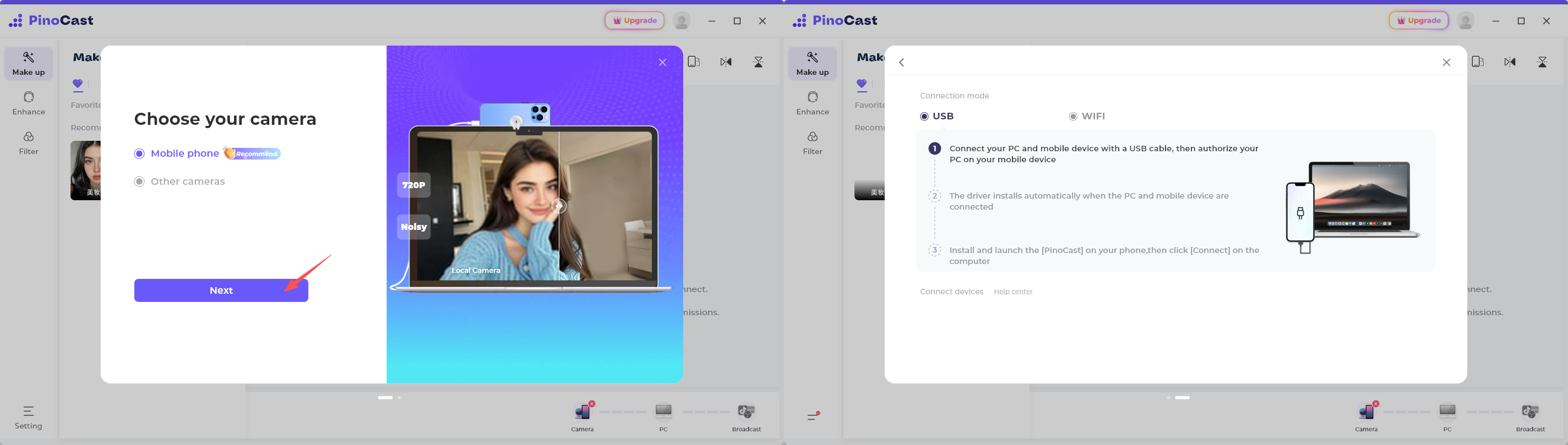This screenshot has height=445, width=1568.
Task: Click flip horizontal icon in left window
Action: coord(726,62)
